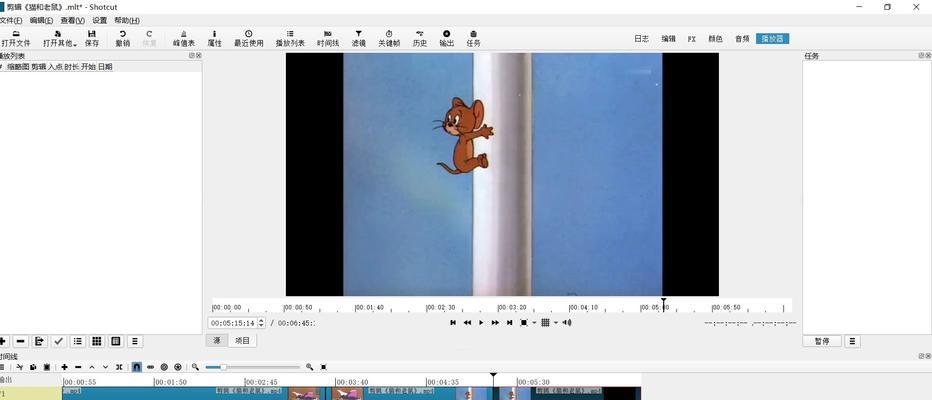
Task: Open the 关键帧 (Keyframes) panel
Action: pyautogui.click(x=389, y=39)
